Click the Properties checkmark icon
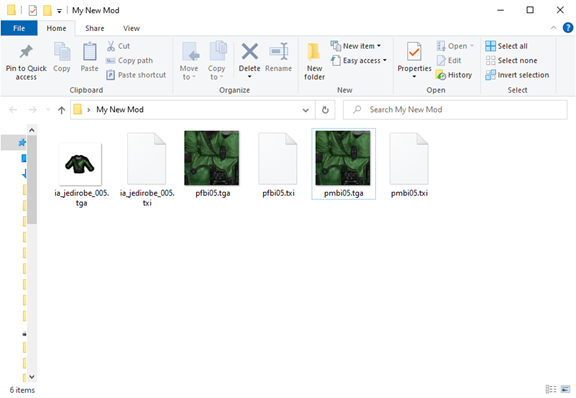 tap(414, 51)
